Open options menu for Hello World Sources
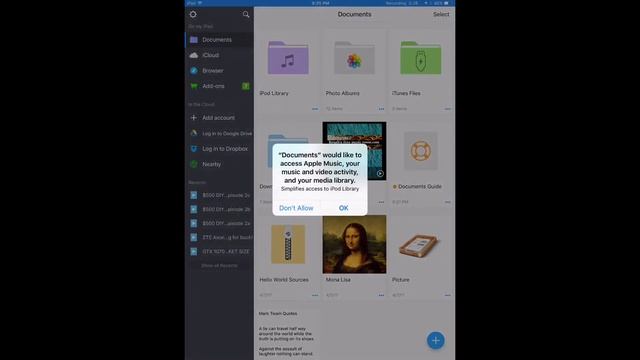 pos(315,295)
